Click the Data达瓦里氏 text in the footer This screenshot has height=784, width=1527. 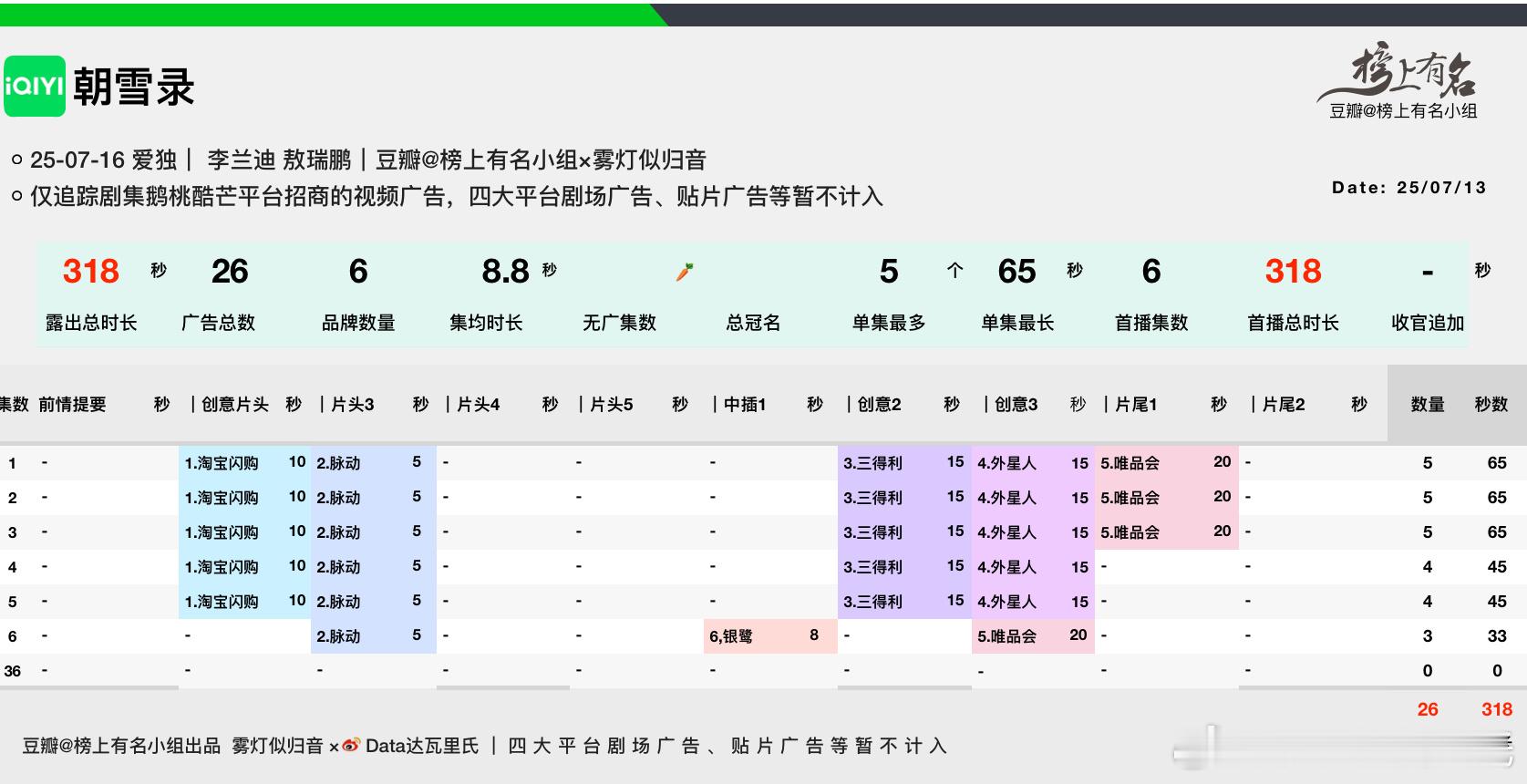coord(422,746)
